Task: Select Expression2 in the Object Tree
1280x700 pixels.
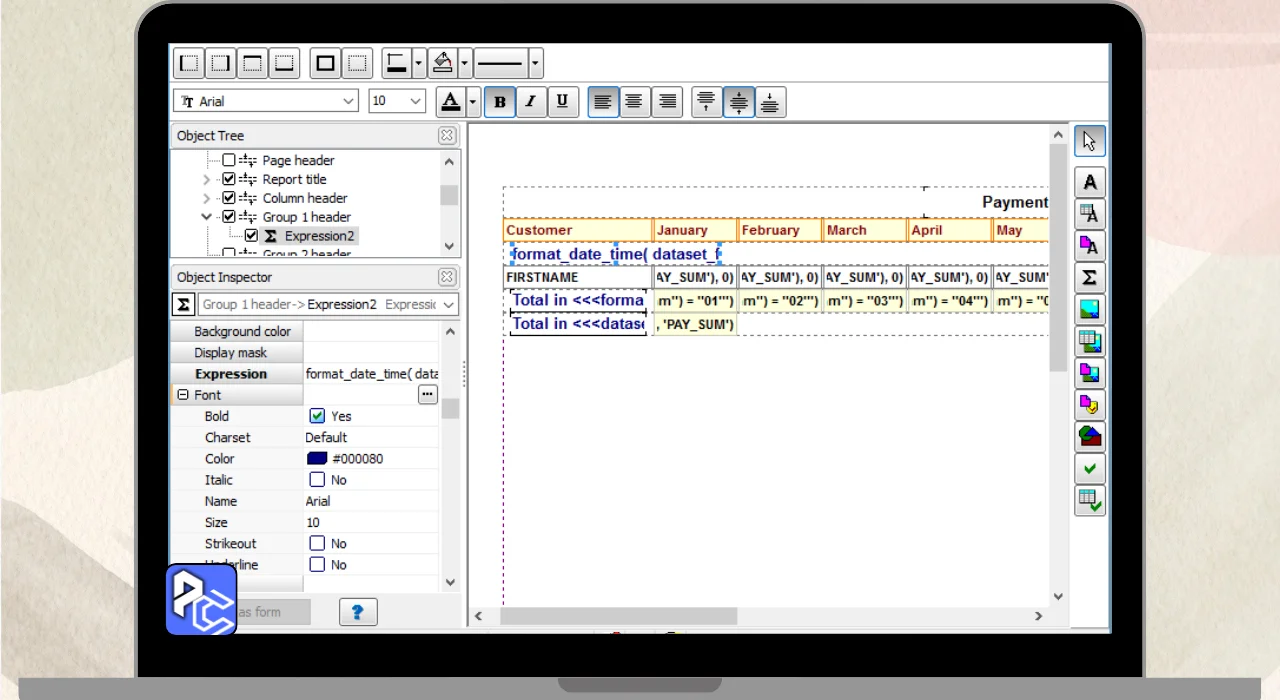Action: click(x=319, y=236)
